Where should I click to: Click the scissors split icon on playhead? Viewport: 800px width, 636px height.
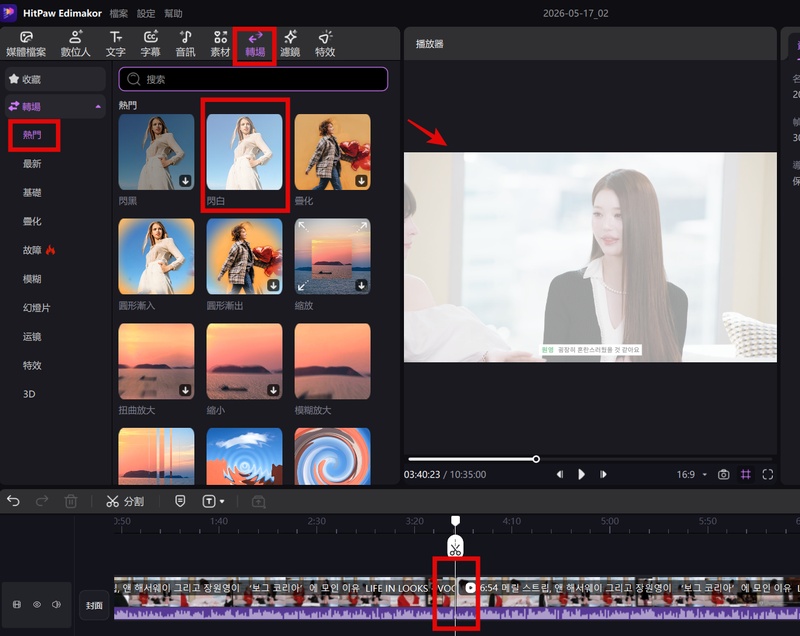455,547
